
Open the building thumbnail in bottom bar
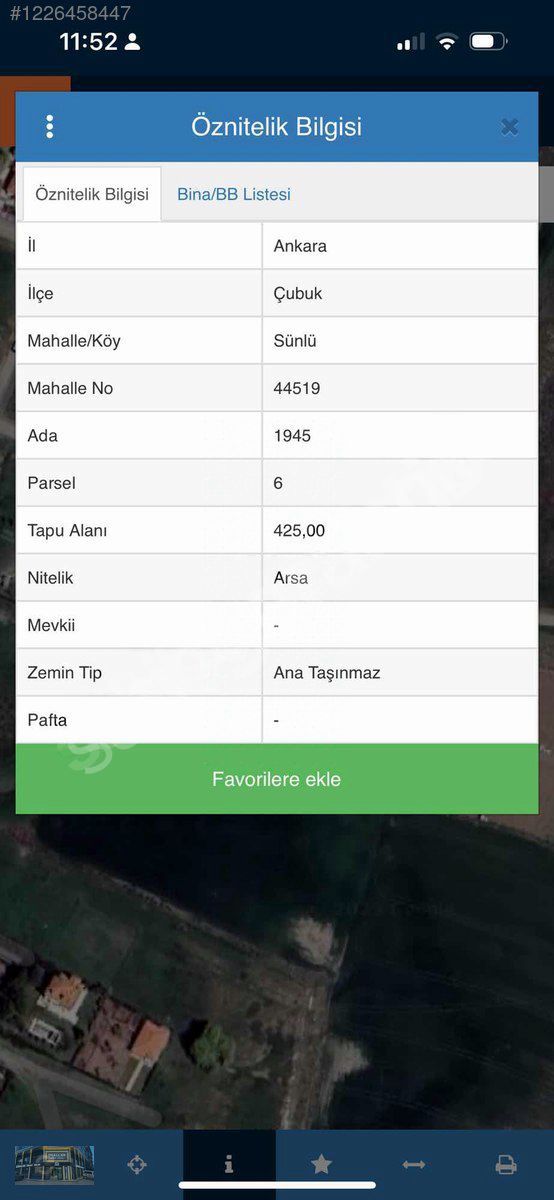(x=54, y=1165)
